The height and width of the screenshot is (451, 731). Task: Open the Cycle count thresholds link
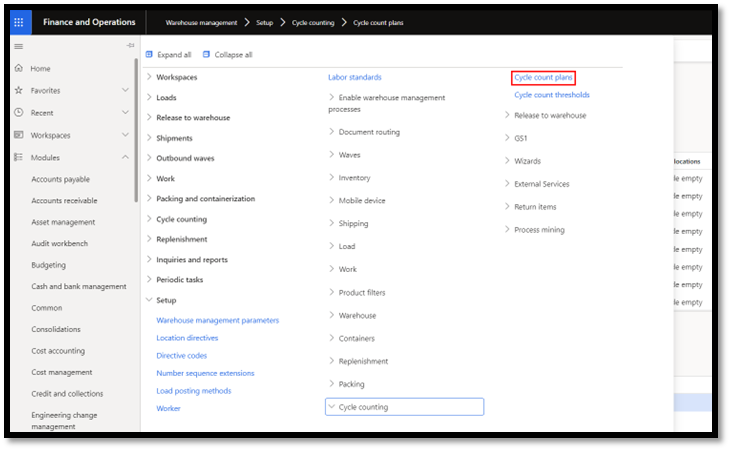tap(551, 95)
